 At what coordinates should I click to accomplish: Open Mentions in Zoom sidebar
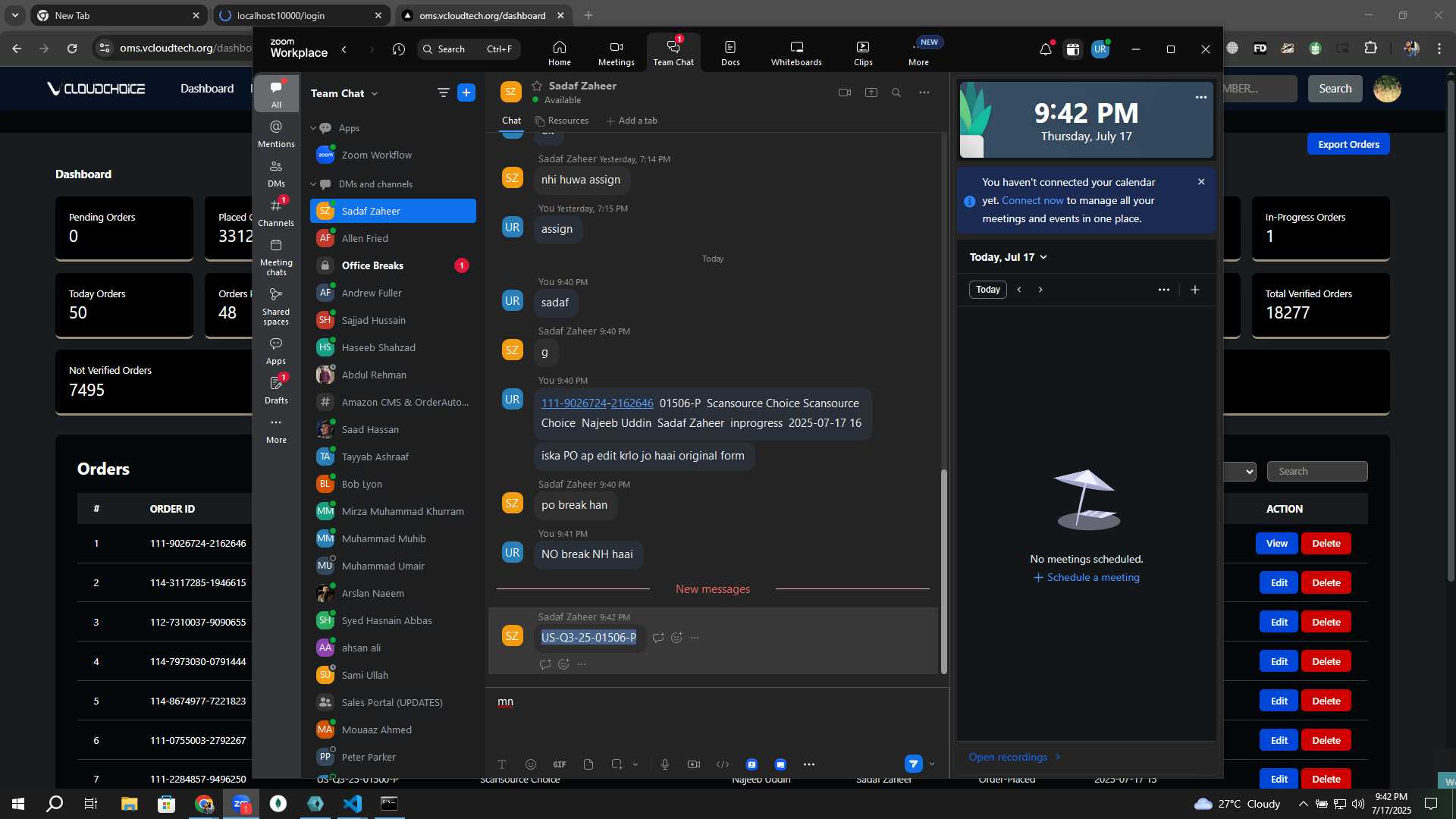coord(276,133)
